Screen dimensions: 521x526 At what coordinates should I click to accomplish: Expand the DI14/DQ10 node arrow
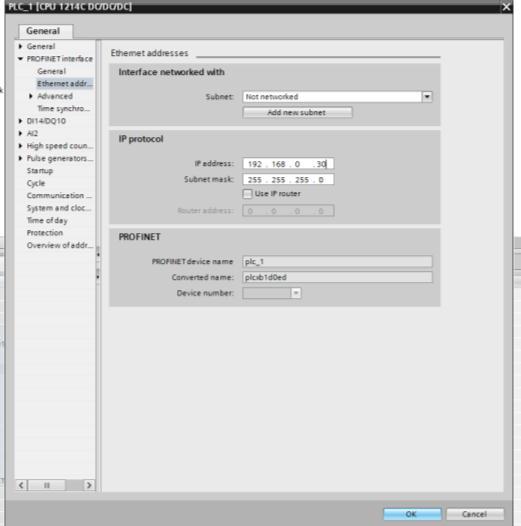tap(20, 121)
